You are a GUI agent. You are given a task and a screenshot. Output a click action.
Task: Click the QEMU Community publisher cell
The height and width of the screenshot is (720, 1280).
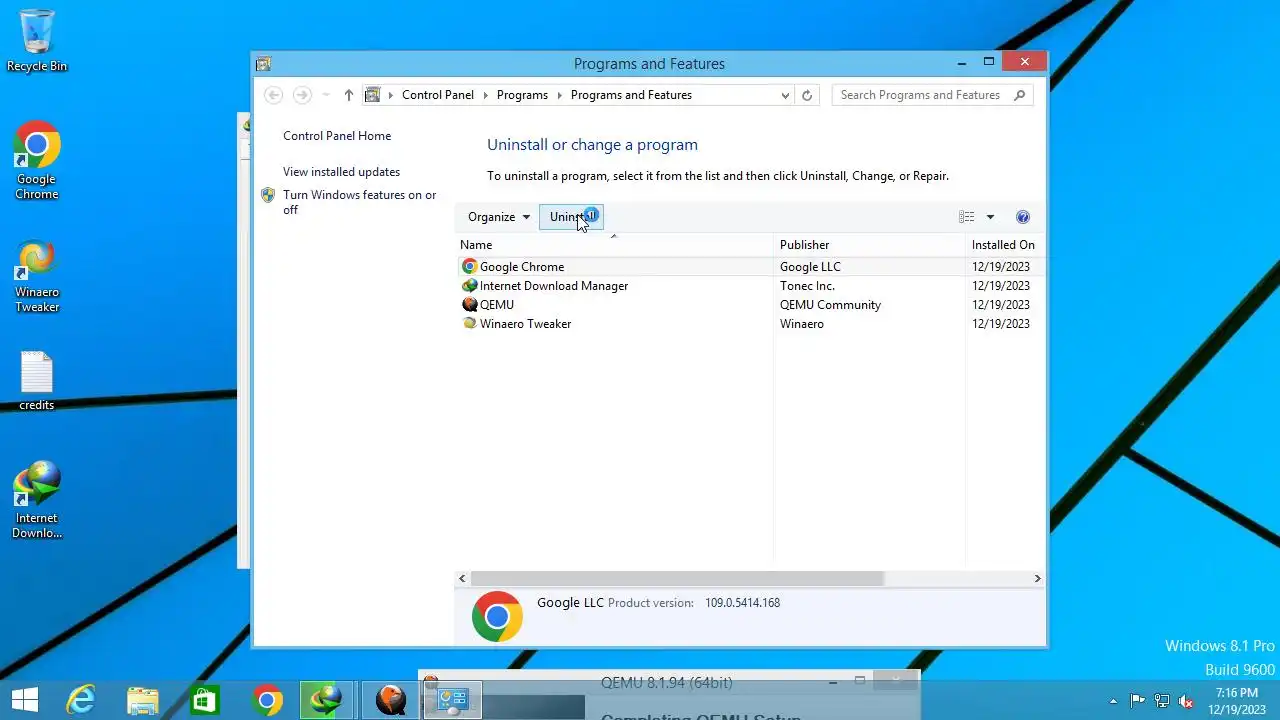[x=830, y=305]
